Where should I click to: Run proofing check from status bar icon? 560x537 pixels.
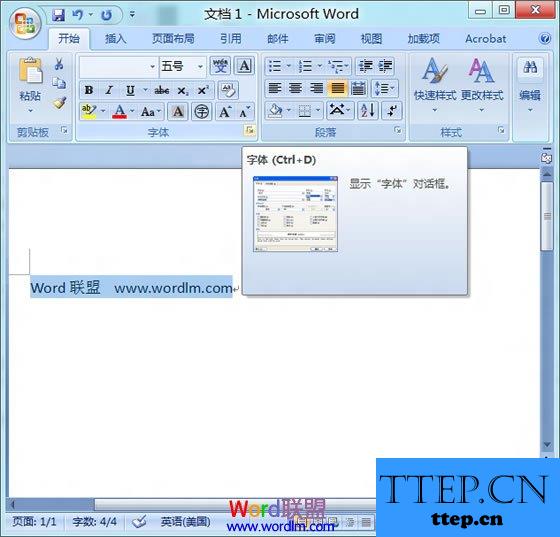pyautogui.click(x=139, y=522)
